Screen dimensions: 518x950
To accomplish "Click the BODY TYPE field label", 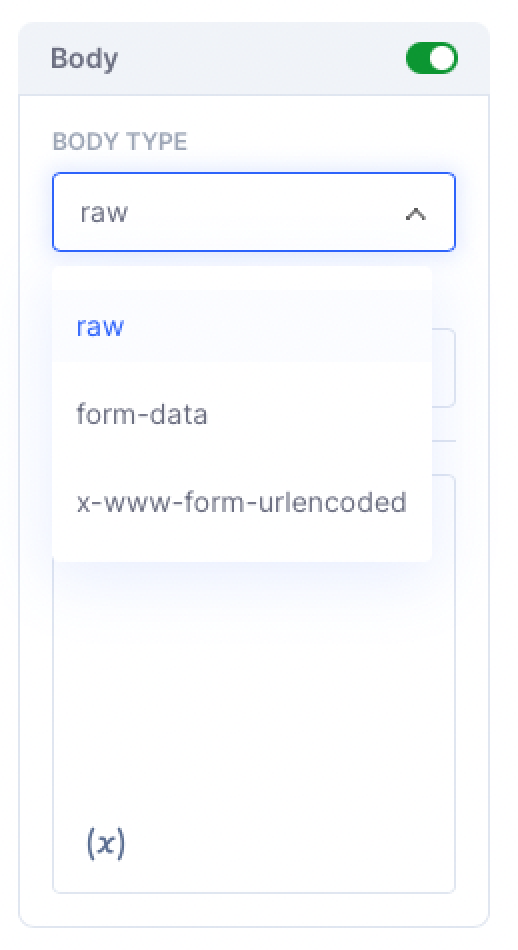I will pyautogui.click(x=120, y=142).
